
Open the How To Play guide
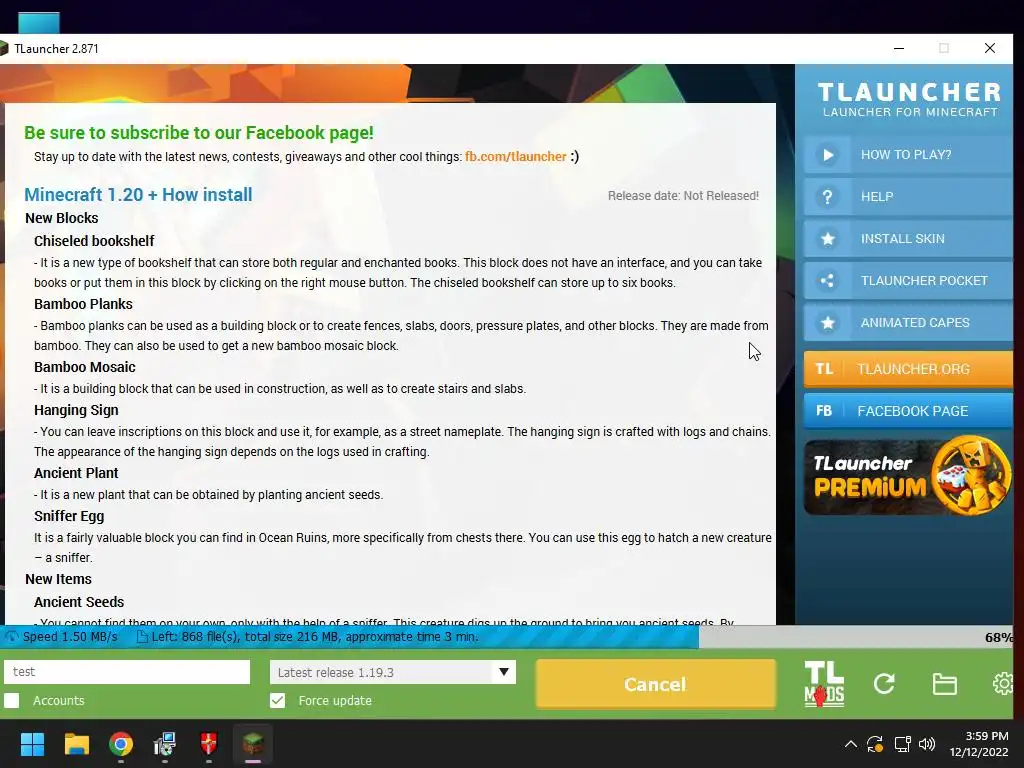[908, 155]
